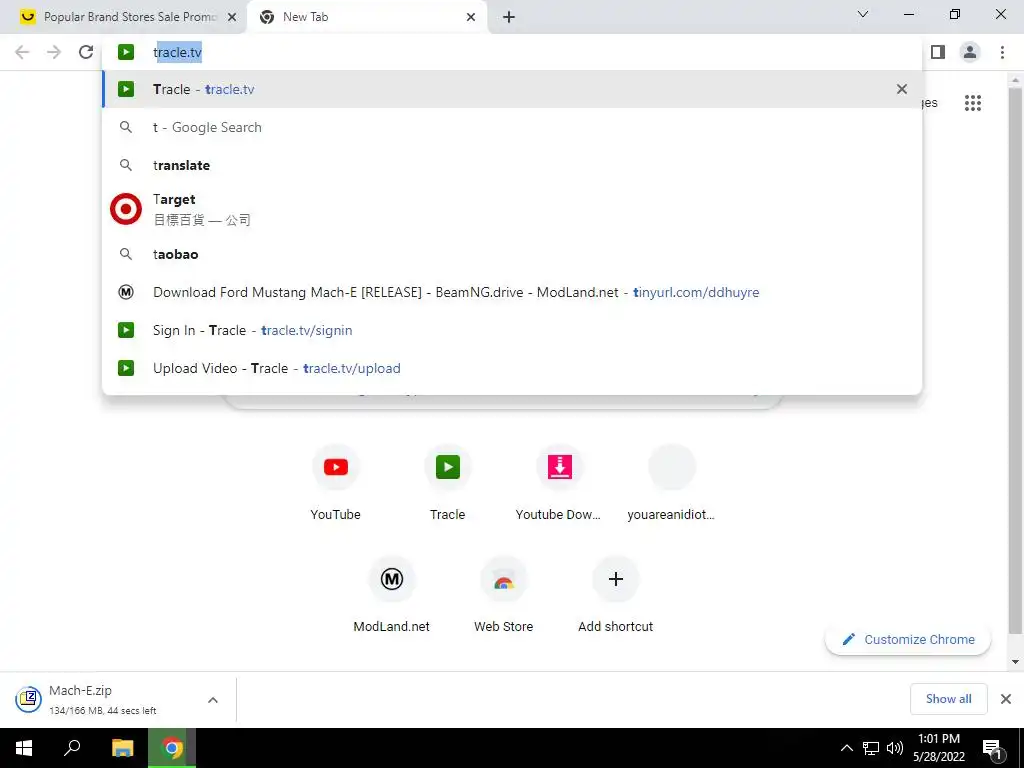Show hidden system tray icons

coord(846,748)
